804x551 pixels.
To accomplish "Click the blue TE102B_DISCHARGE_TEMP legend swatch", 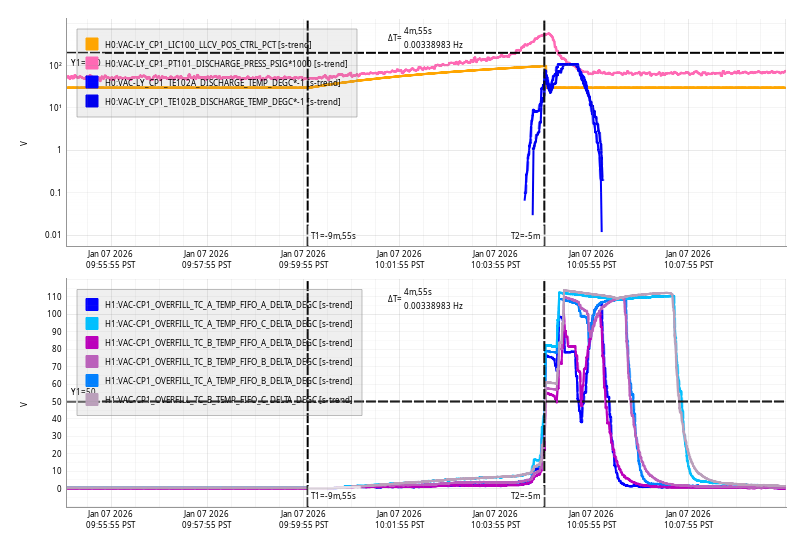I will click(92, 101).
